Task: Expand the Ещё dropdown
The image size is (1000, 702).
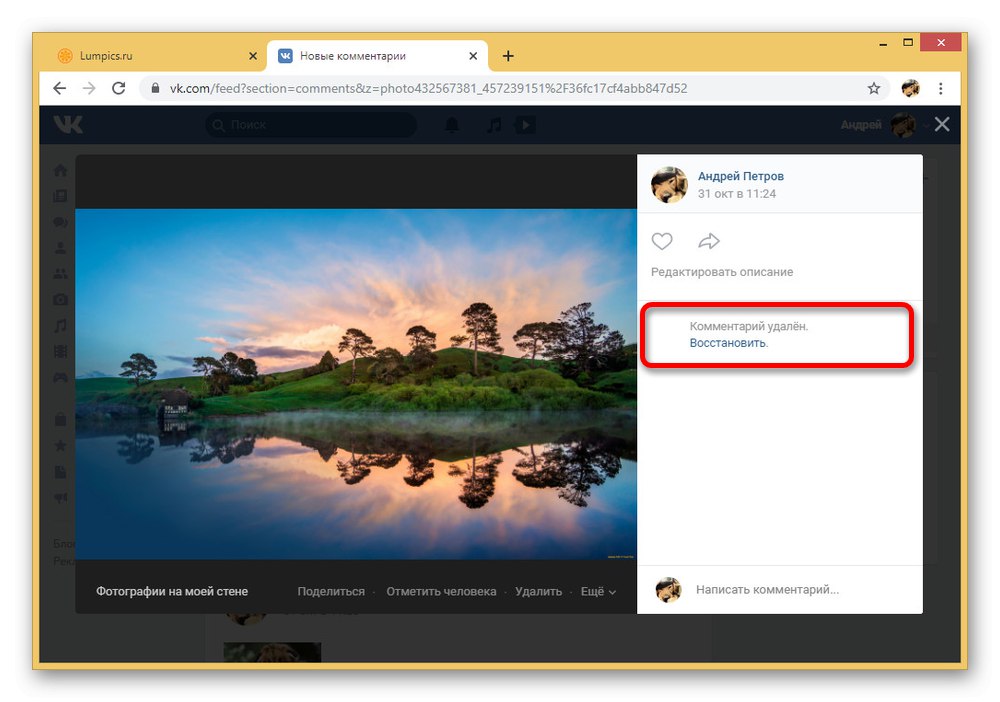Action: (x=598, y=592)
